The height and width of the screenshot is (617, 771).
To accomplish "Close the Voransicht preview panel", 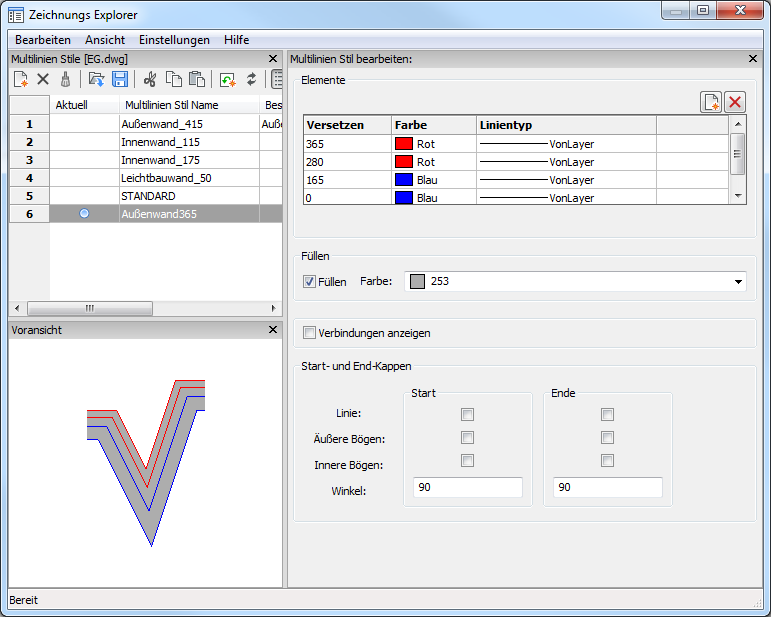I will [x=273, y=329].
